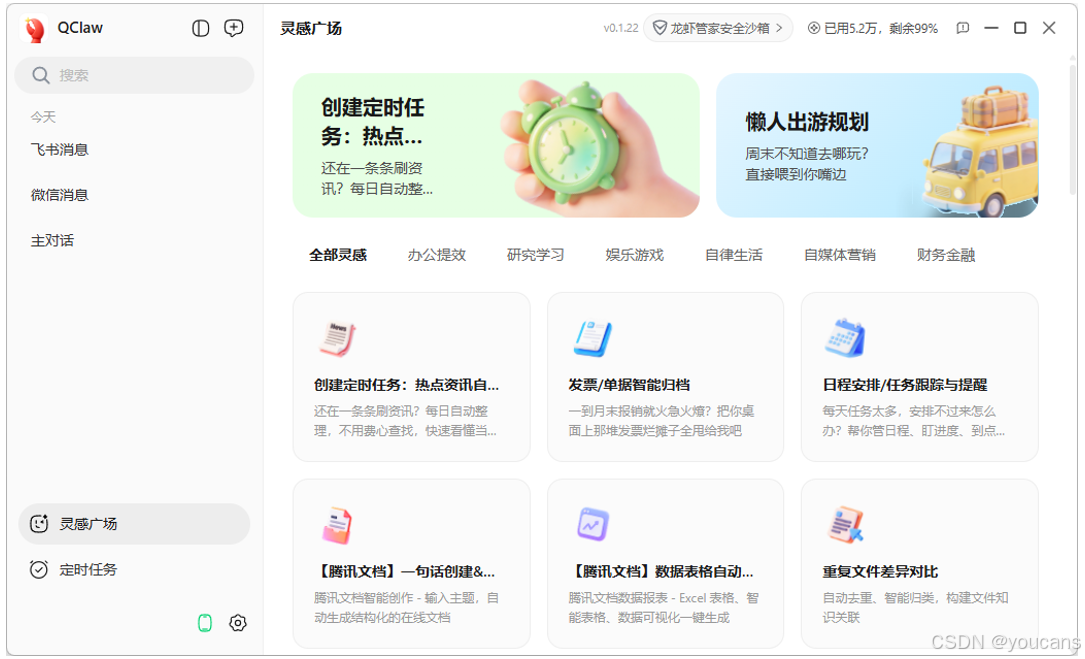Start a new chat with plus bubble icon
1085x659 pixels.
[234, 28]
